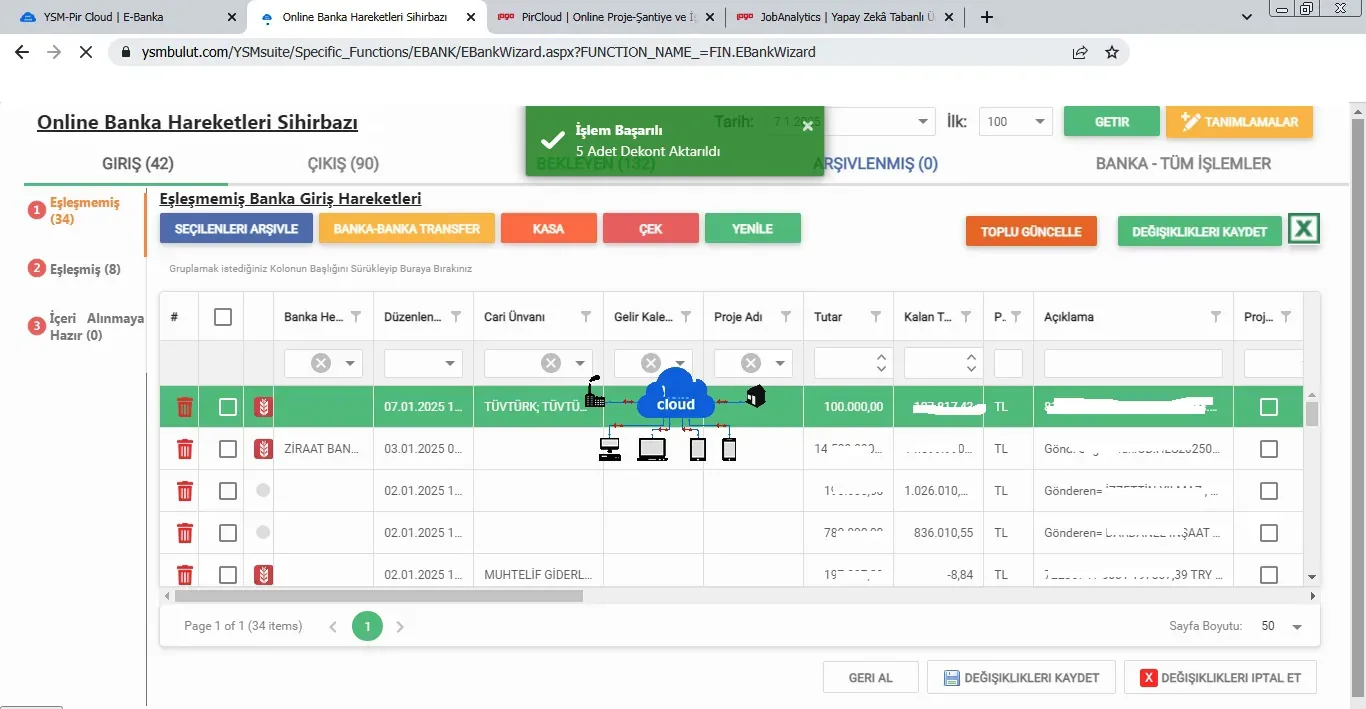1366x709 pixels.
Task: Open filter icon on Cari Ünvanı column
Action: coord(586,317)
